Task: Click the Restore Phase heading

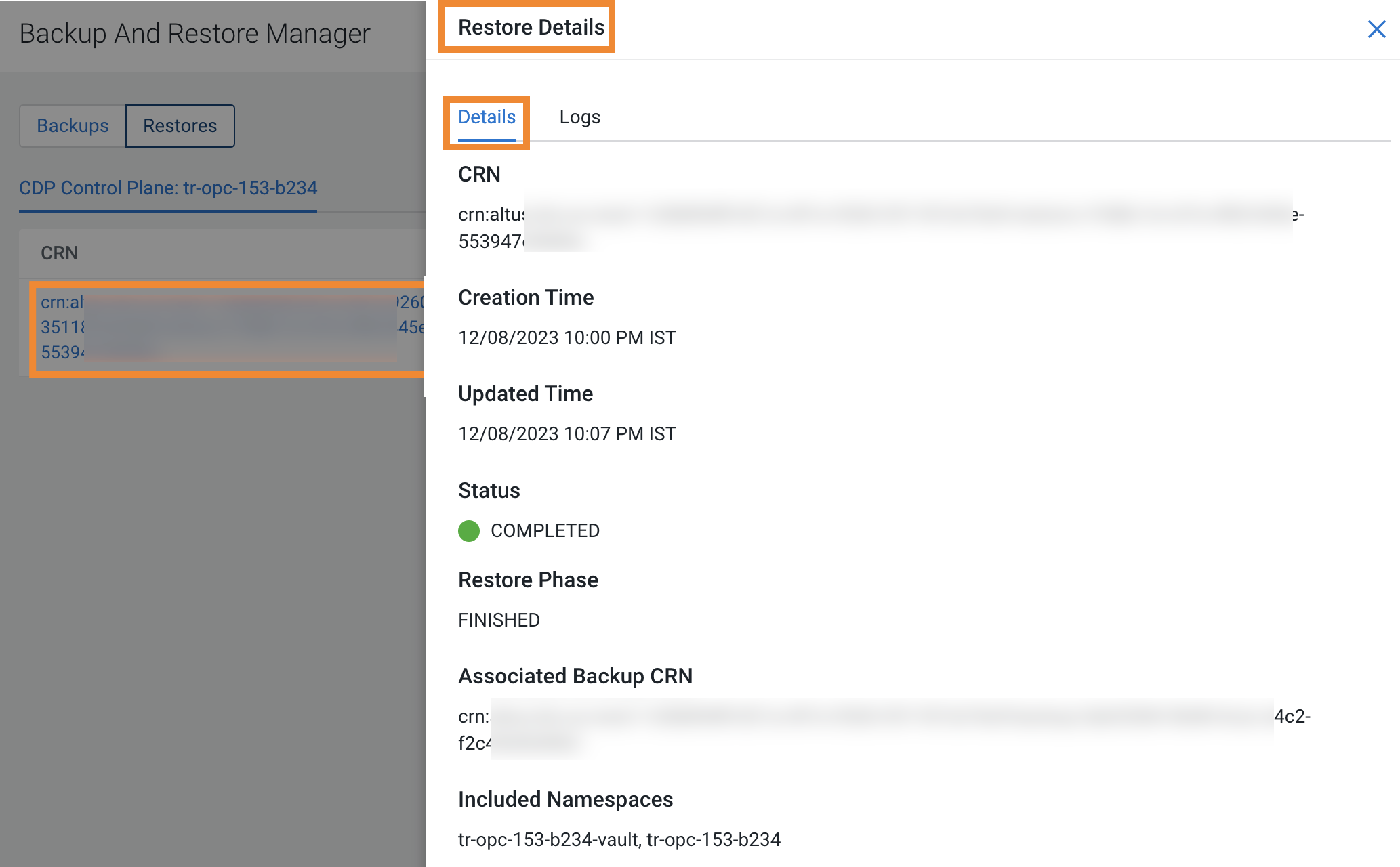Action: pyautogui.click(x=528, y=580)
